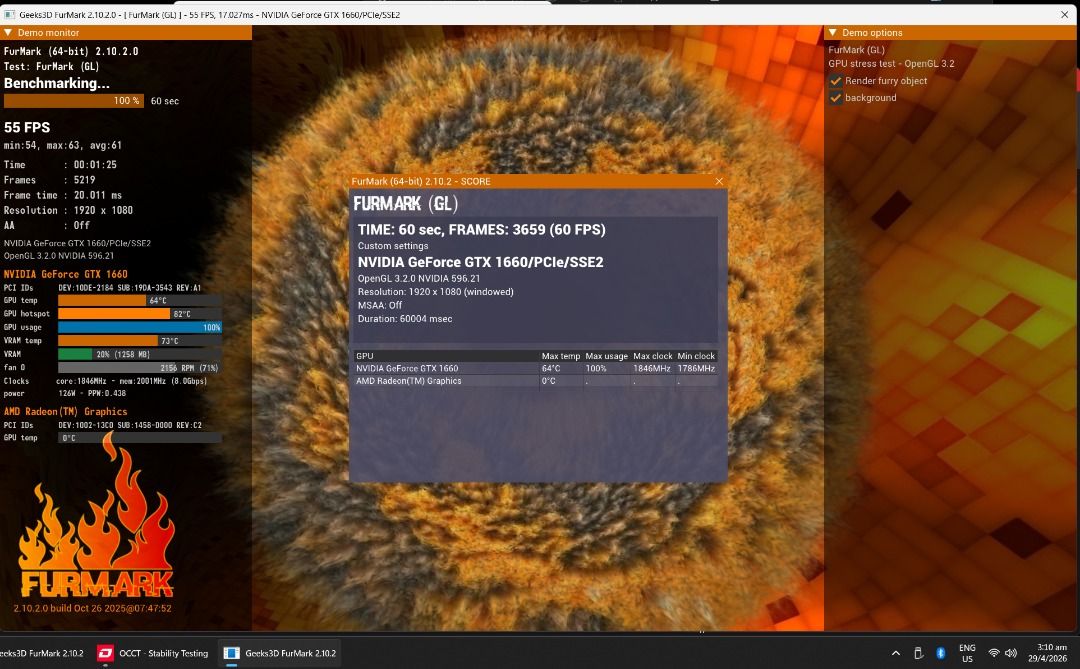
Task: Click the orange NVIDIA GeForce GTX 1660 heading
Action: click(x=65, y=274)
